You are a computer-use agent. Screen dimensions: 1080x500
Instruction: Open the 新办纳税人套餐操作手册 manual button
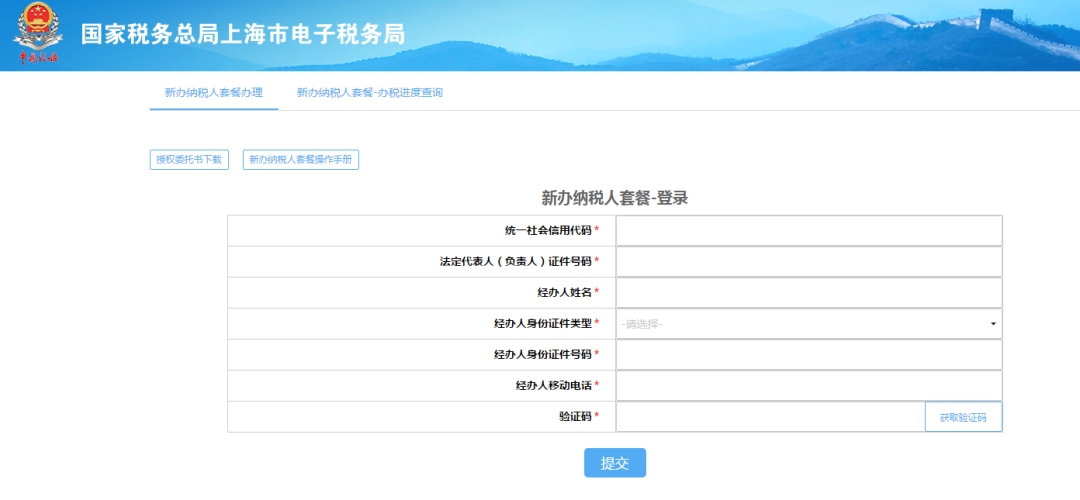pos(300,160)
